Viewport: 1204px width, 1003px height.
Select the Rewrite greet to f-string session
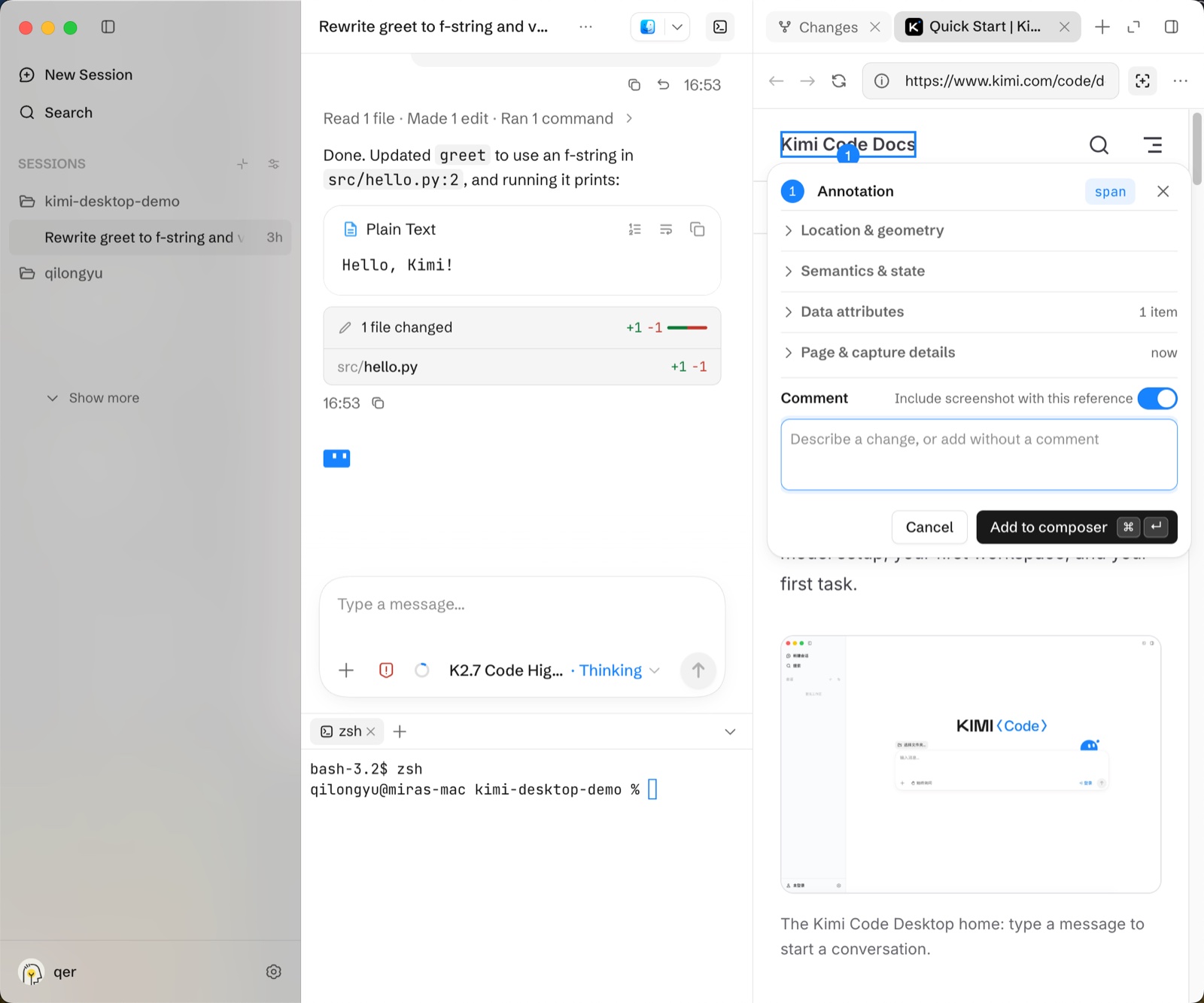click(x=150, y=237)
